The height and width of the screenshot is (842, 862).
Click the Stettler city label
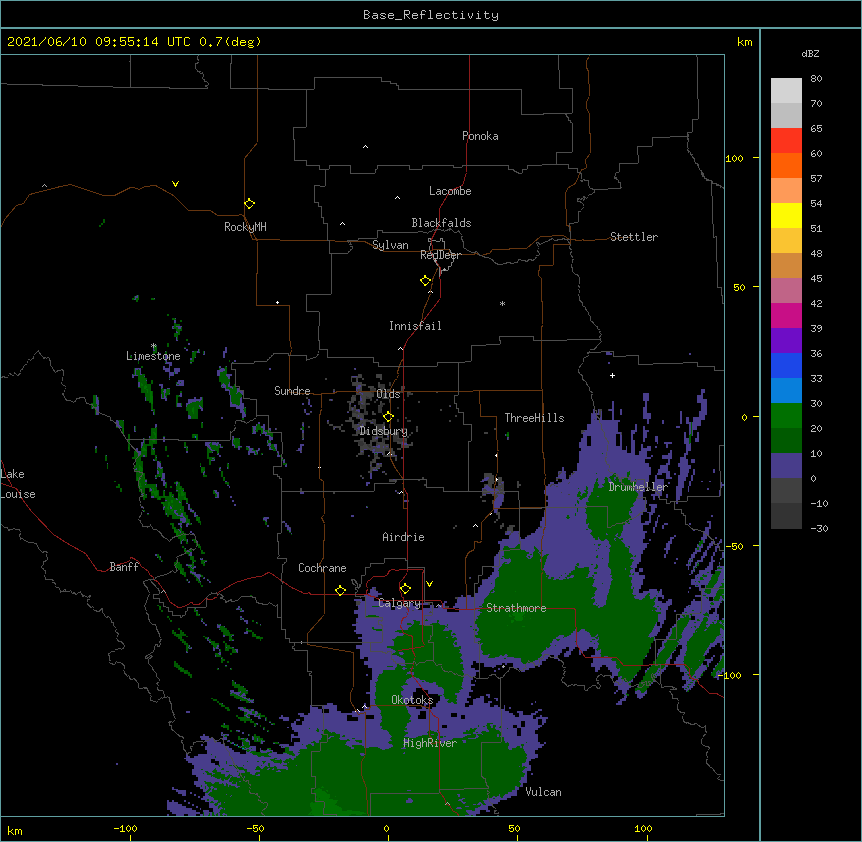(x=634, y=237)
